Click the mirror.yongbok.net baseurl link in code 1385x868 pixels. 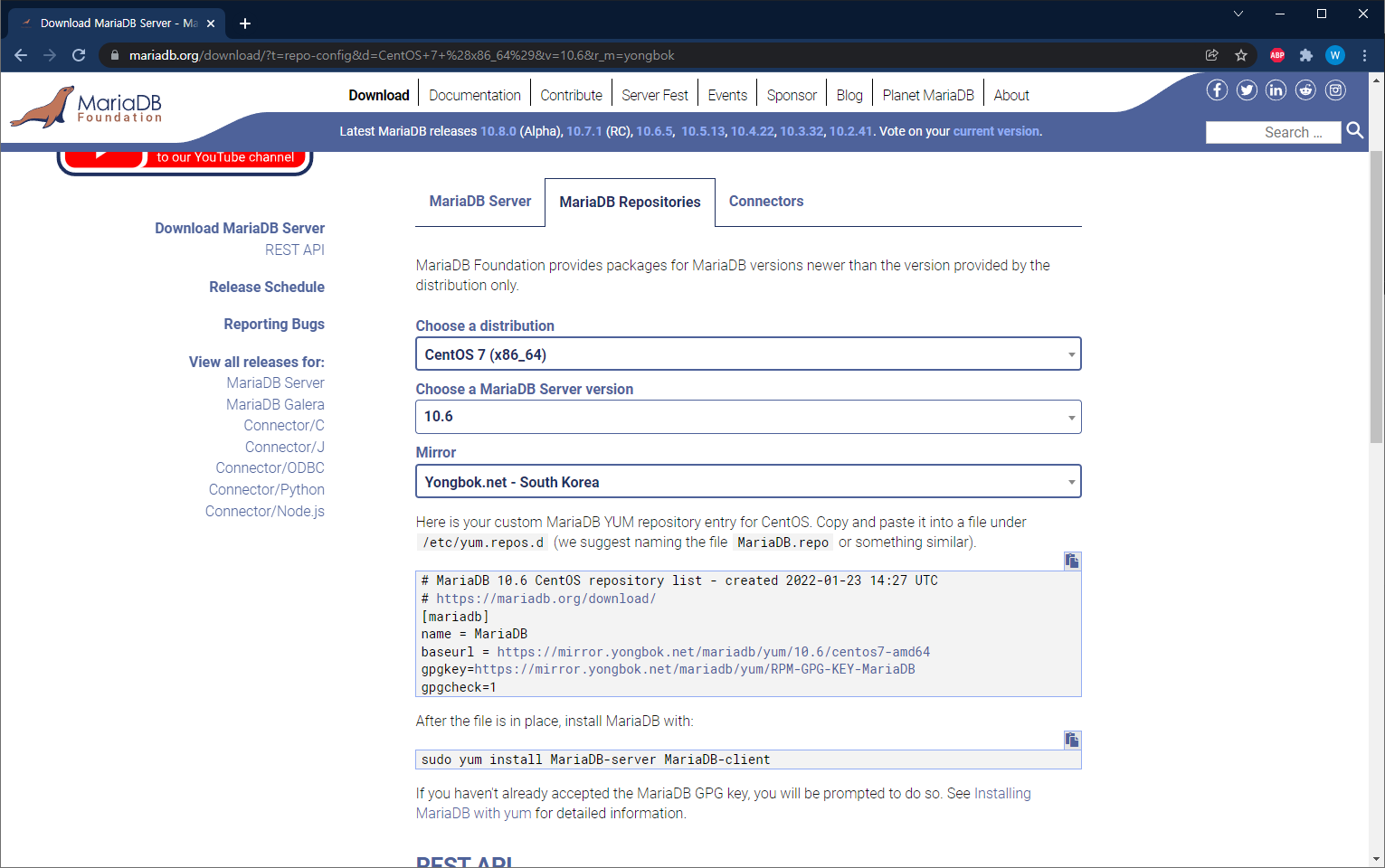(x=713, y=652)
